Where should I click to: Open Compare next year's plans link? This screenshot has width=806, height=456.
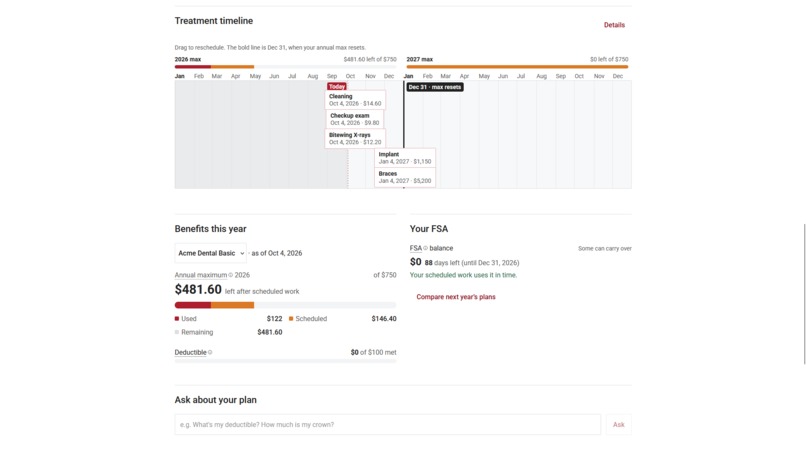(455, 297)
